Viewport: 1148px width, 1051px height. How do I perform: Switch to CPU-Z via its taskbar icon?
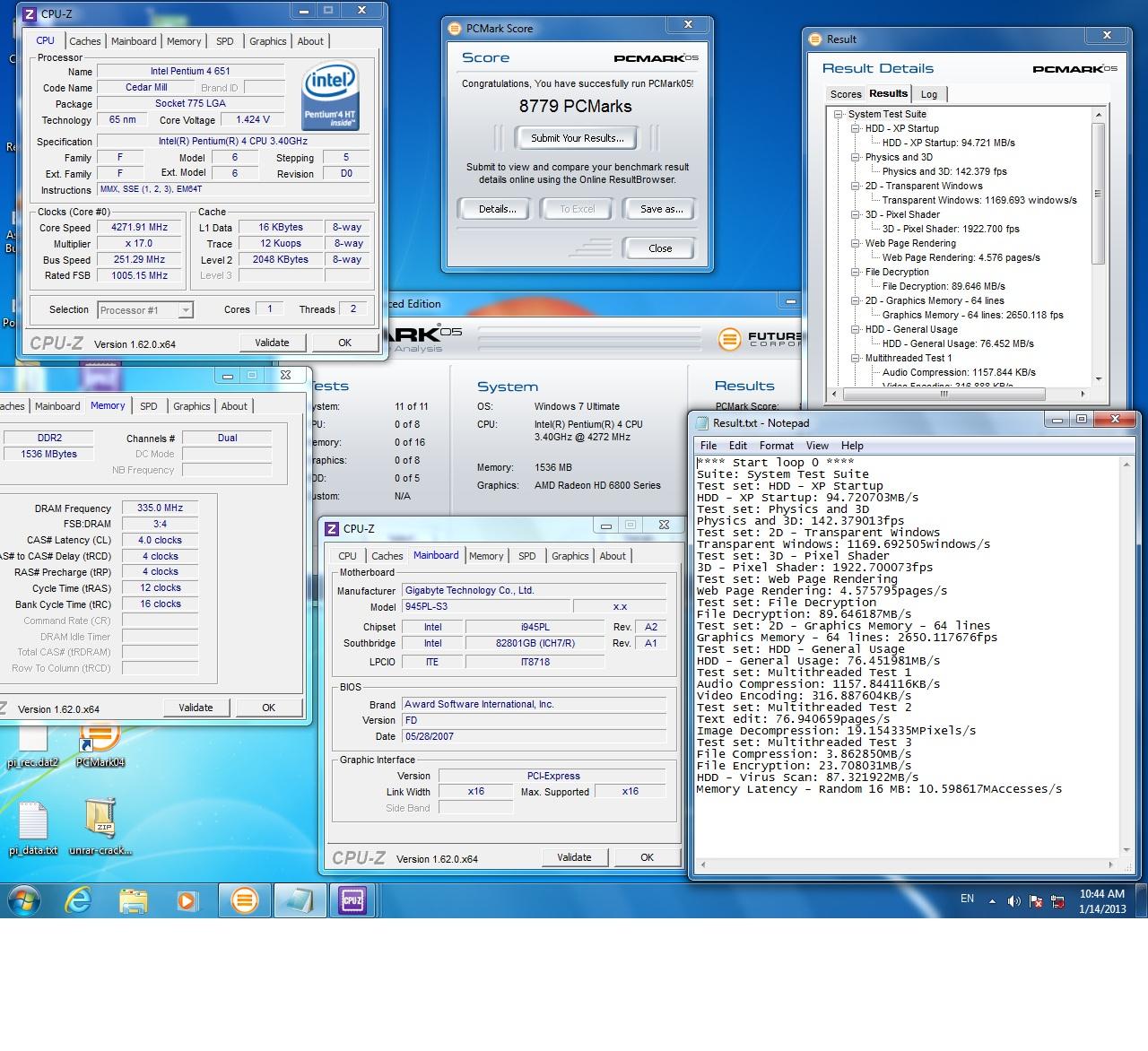tap(352, 900)
